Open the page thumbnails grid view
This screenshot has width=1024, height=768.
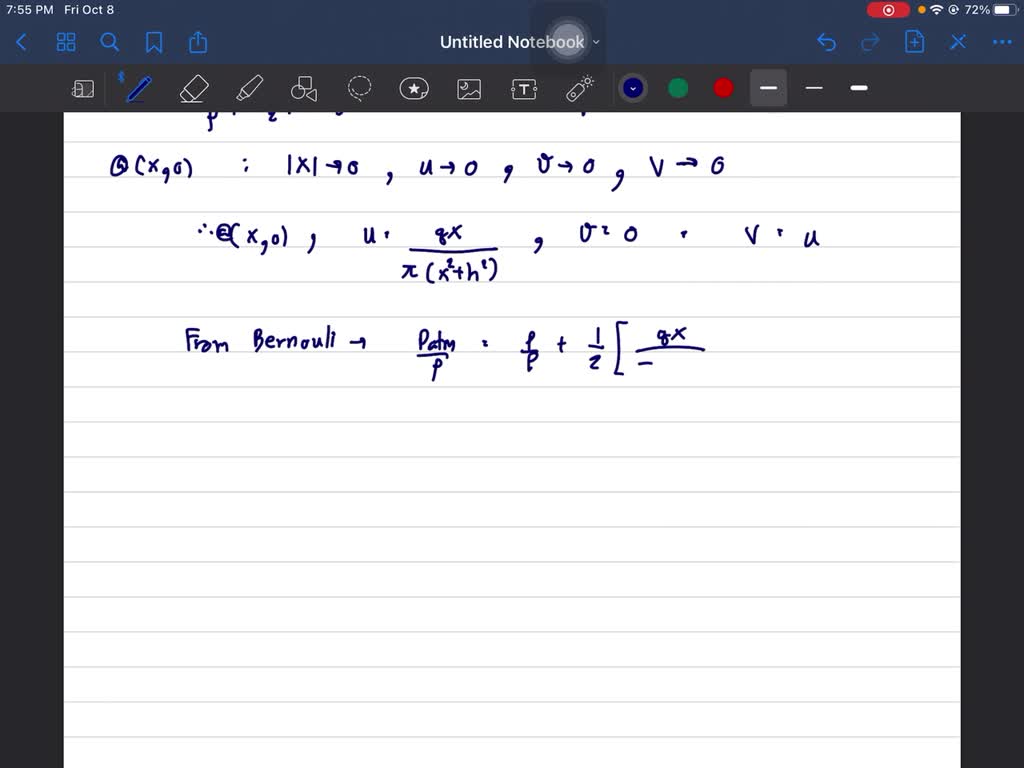click(66, 42)
